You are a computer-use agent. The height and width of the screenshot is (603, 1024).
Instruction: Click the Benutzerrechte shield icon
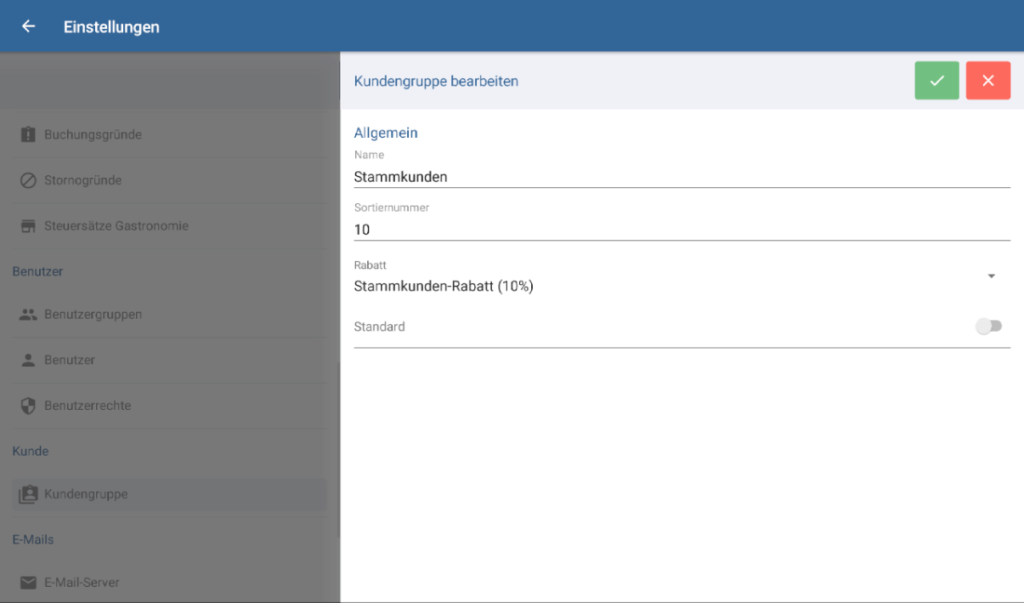coord(28,405)
